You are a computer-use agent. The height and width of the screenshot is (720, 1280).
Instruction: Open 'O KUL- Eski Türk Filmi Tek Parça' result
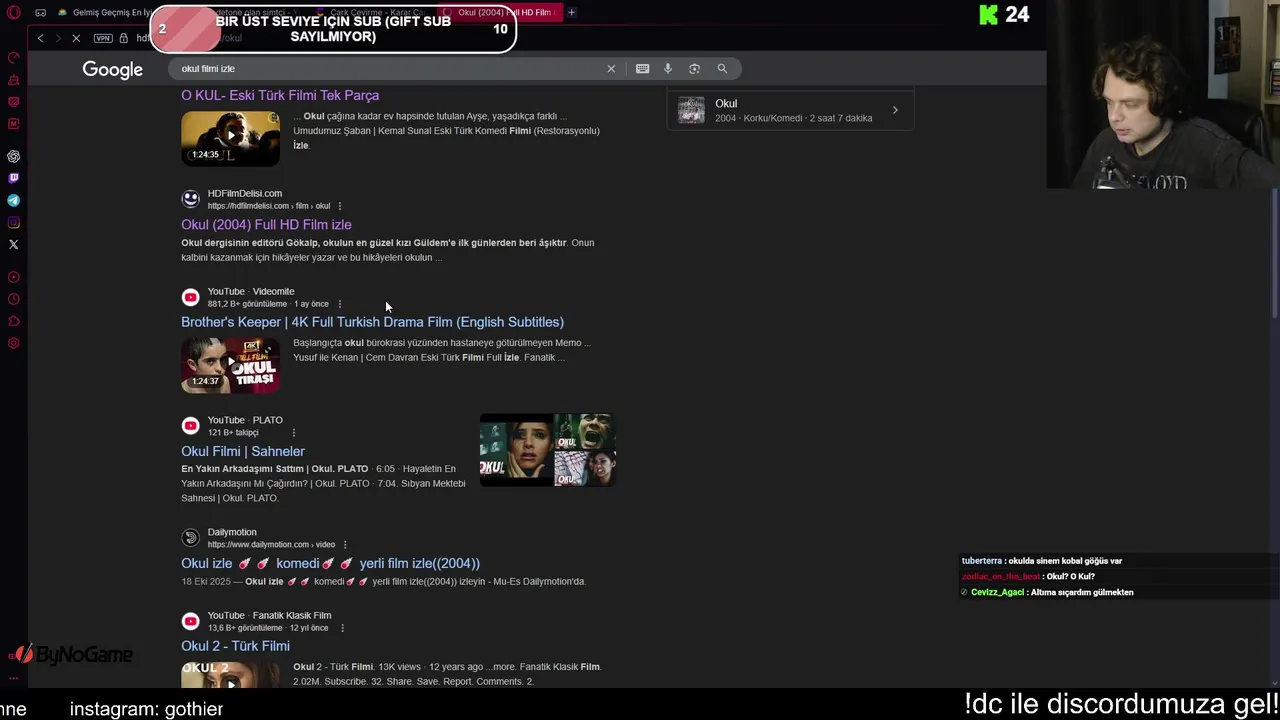click(x=280, y=95)
